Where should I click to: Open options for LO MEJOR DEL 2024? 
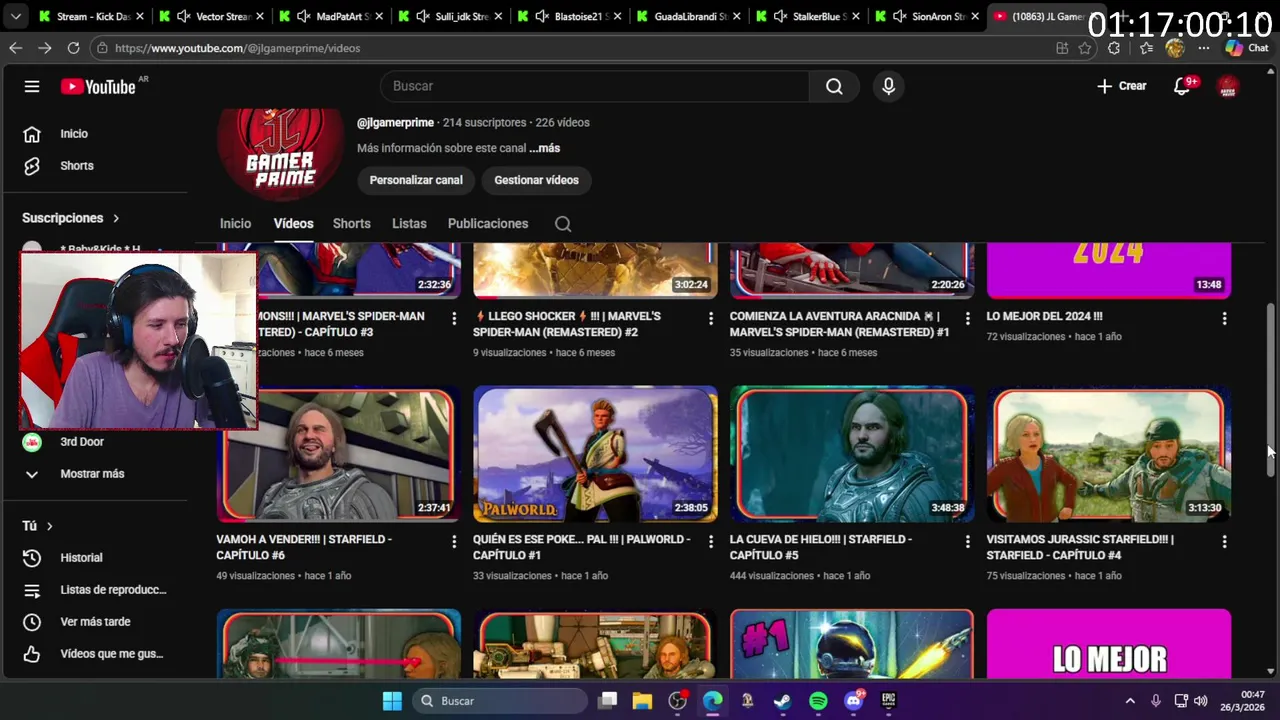[x=1224, y=318]
